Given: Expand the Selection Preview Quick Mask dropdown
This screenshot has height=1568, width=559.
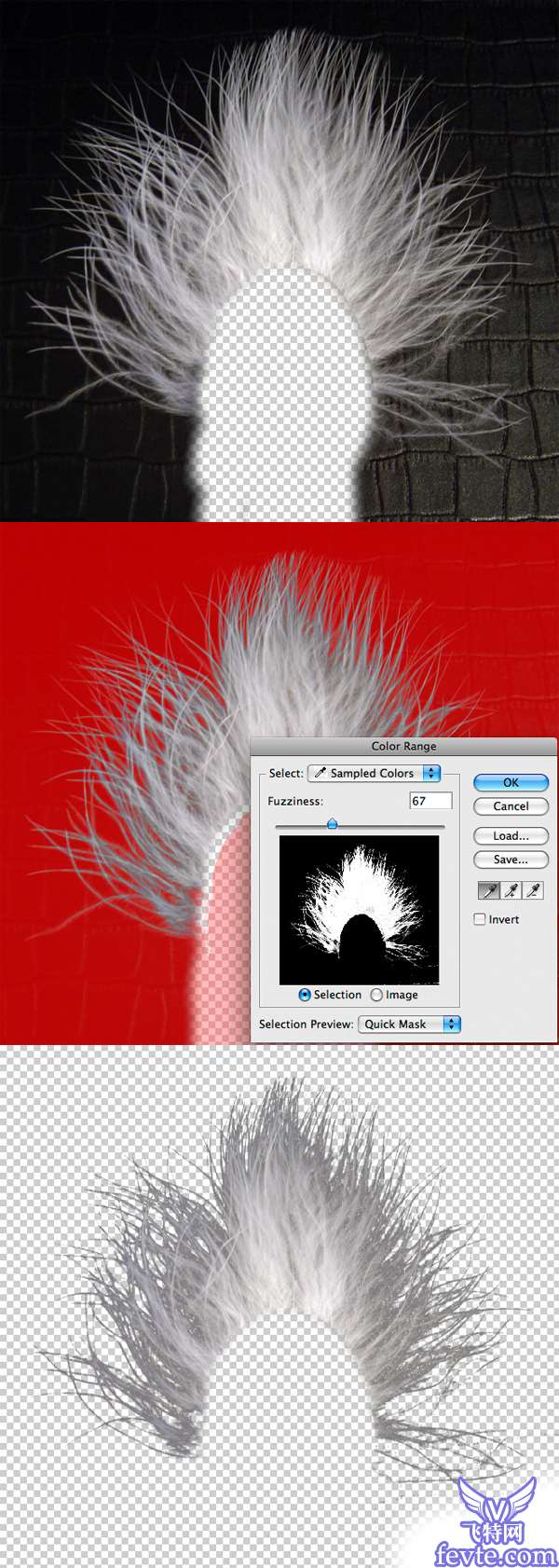Looking at the screenshot, I should point(409,1024).
